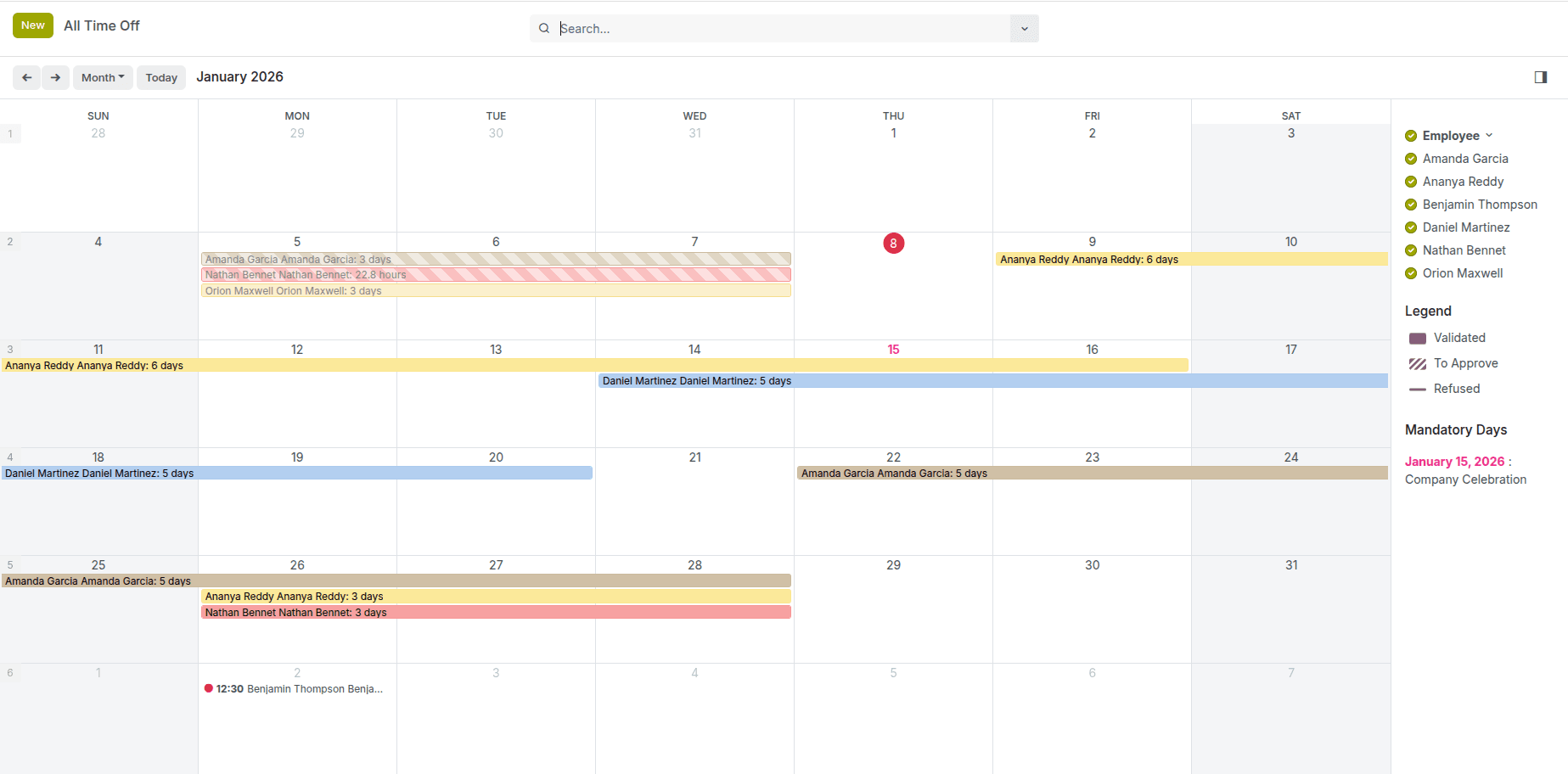1568x774 pixels.
Task: Collapse the Employee section using its chevron
Action: point(1488,135)
